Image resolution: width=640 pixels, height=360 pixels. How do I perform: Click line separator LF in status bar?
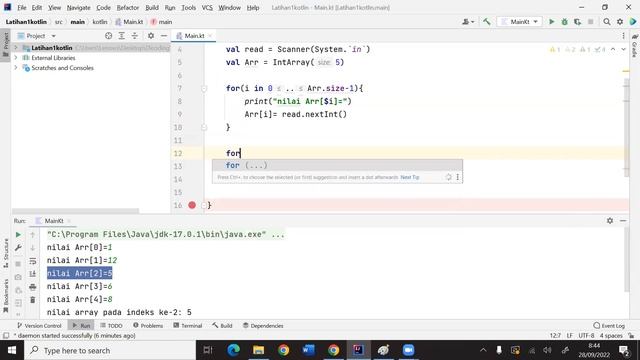click(569, 336)
